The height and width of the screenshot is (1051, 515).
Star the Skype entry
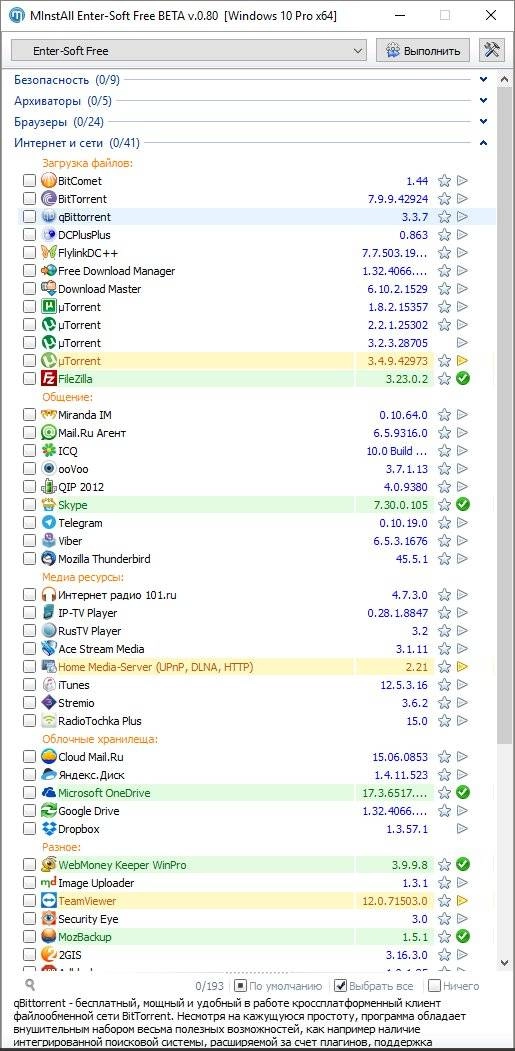pyautogui.click(x=444, y=505)
